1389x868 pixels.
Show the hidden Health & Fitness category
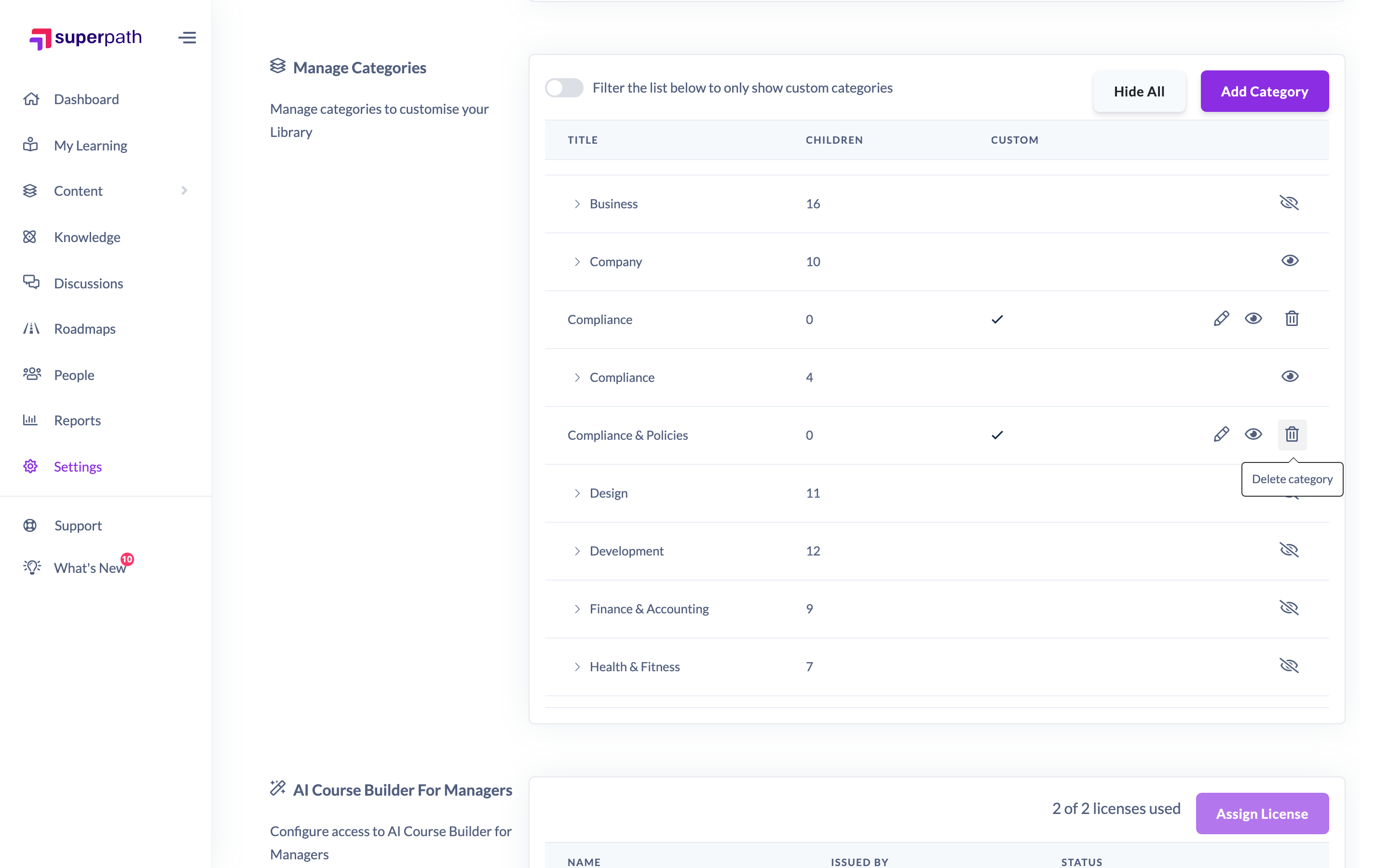pyautogui.click(x=1289, y=666)
